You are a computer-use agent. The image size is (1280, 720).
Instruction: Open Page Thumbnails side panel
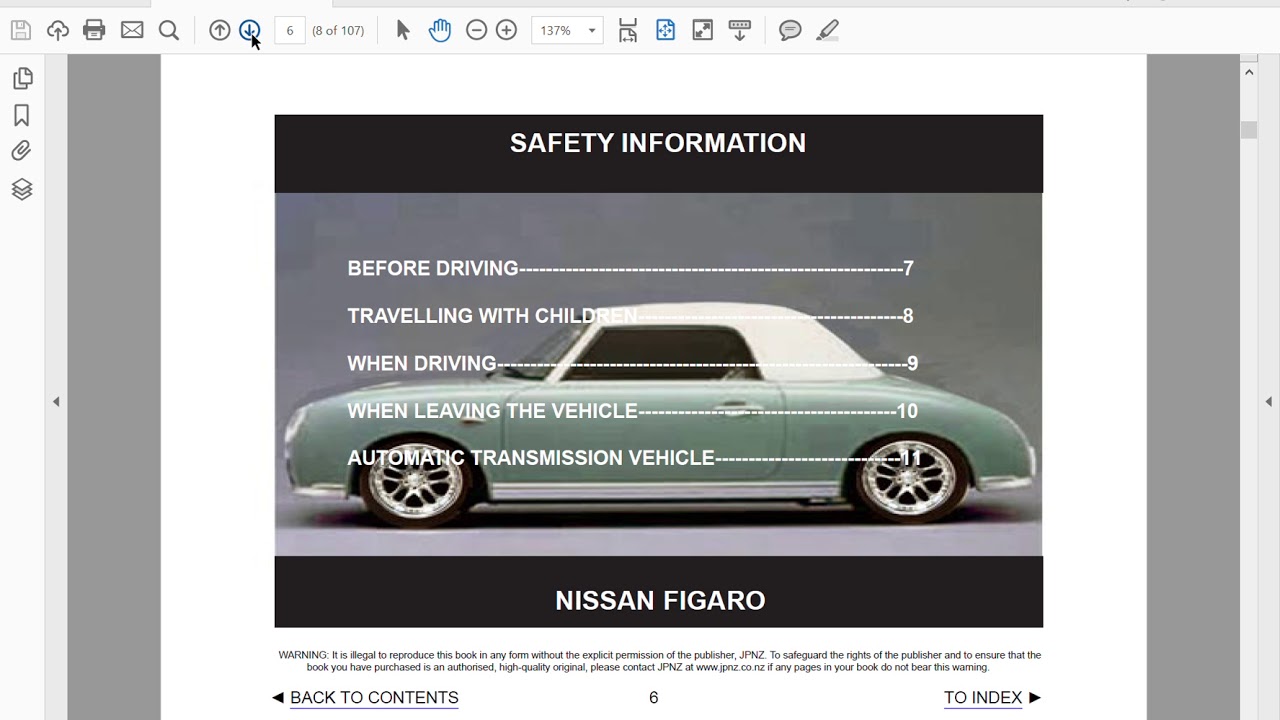[22, 78]
